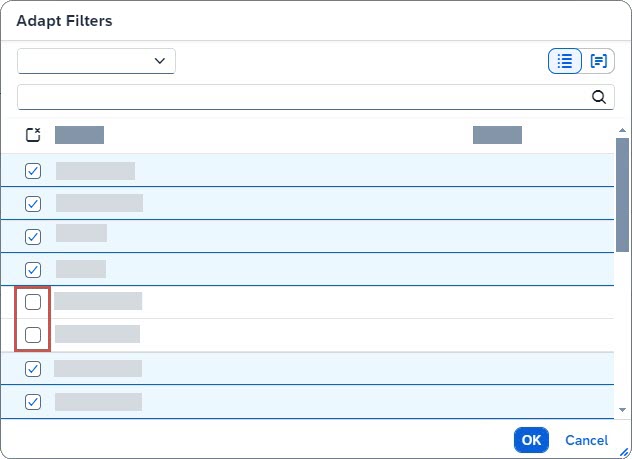
Task: Uncheck the fourth filter row checkbox
Action: point(33,269)
